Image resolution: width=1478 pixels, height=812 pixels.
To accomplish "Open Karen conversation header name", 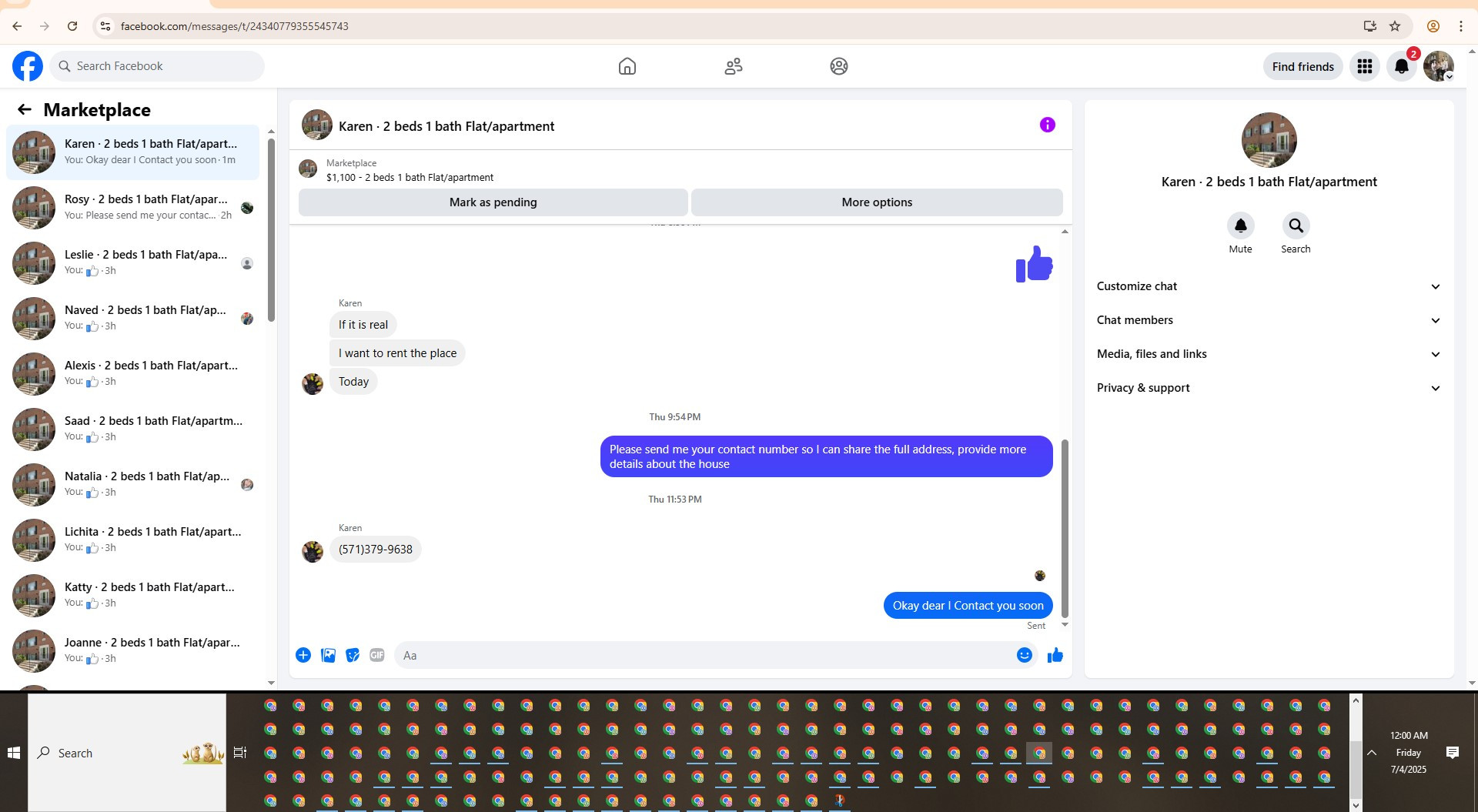I will tap(446, 126).
